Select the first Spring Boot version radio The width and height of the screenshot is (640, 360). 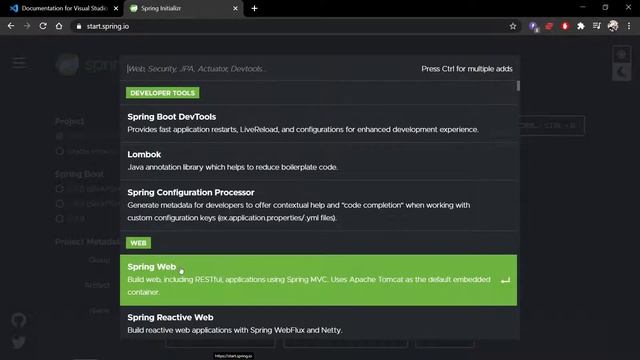click(x=60, y=189)
